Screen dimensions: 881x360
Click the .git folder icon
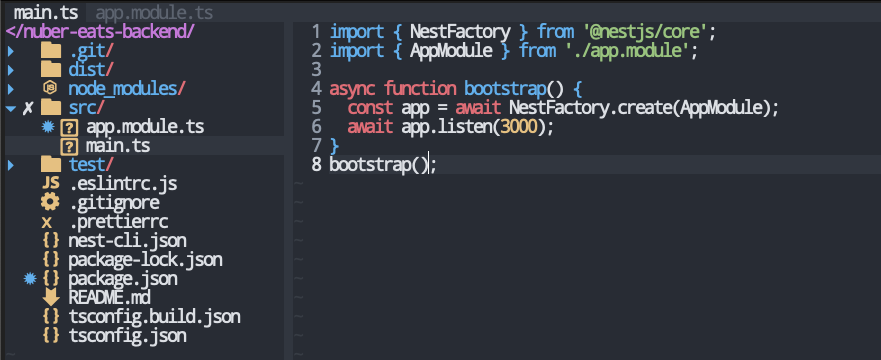pos(51,51)
